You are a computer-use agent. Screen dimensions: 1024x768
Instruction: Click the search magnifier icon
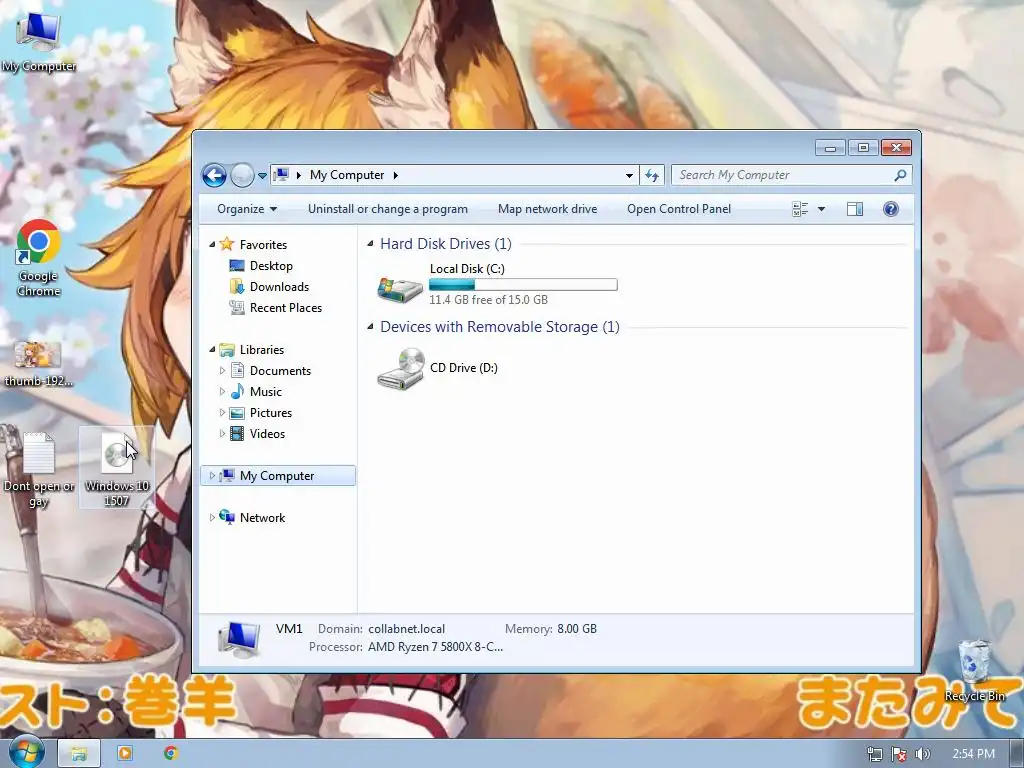tap(901, 175)
